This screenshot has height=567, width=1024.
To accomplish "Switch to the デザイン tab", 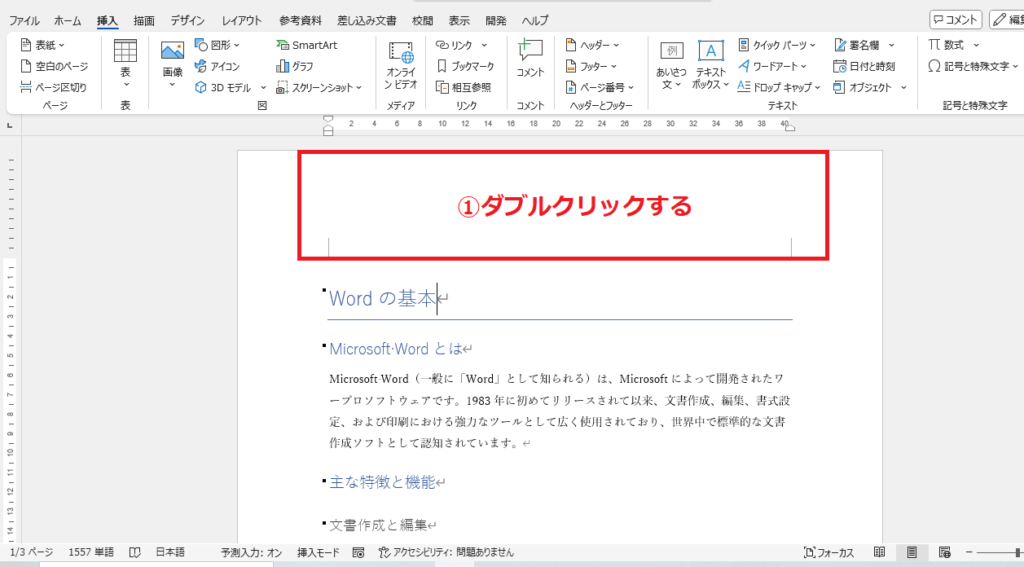I will [187, 20].
